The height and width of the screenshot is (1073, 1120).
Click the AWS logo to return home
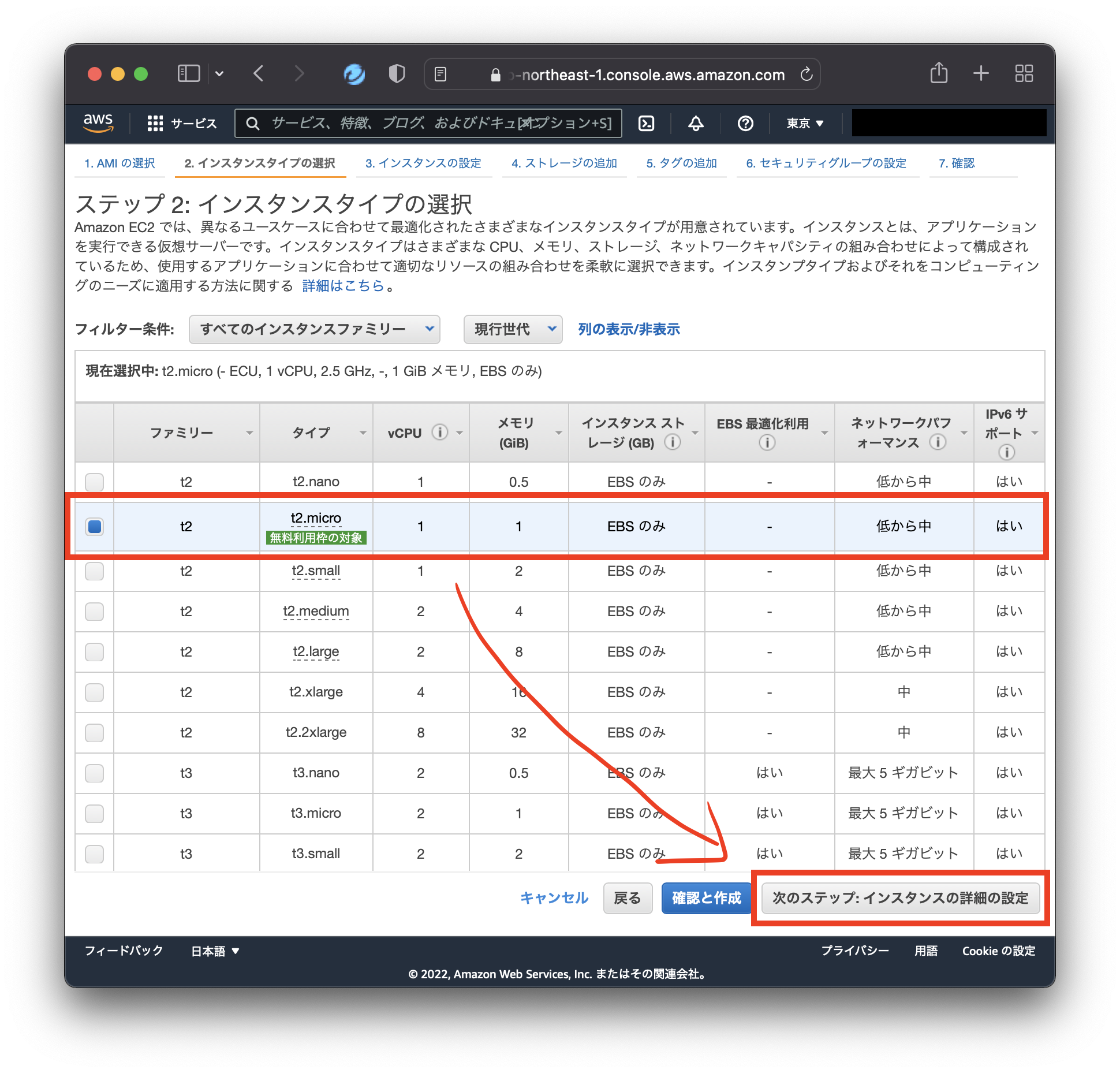(98, 122)
